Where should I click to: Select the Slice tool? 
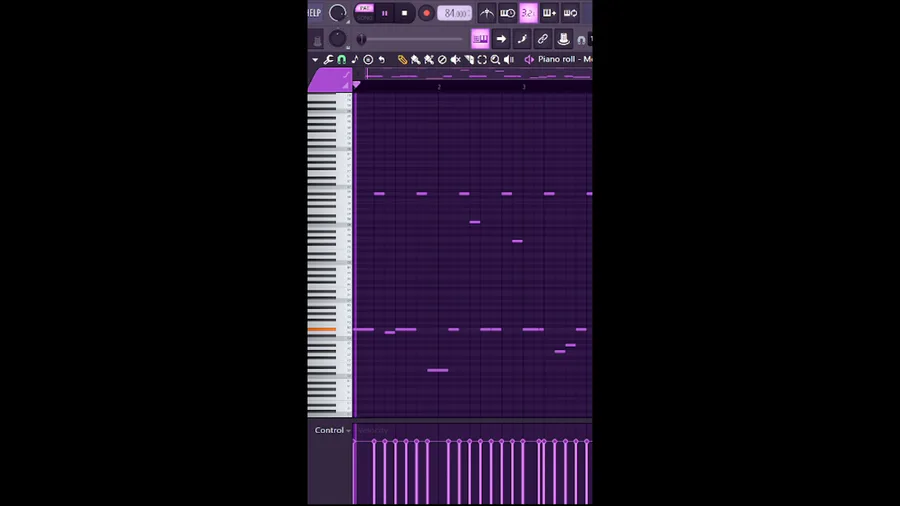[469, 60]
